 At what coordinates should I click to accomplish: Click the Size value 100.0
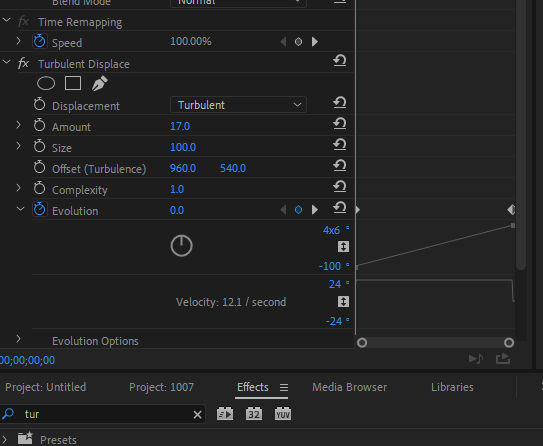tap(183, 147)
